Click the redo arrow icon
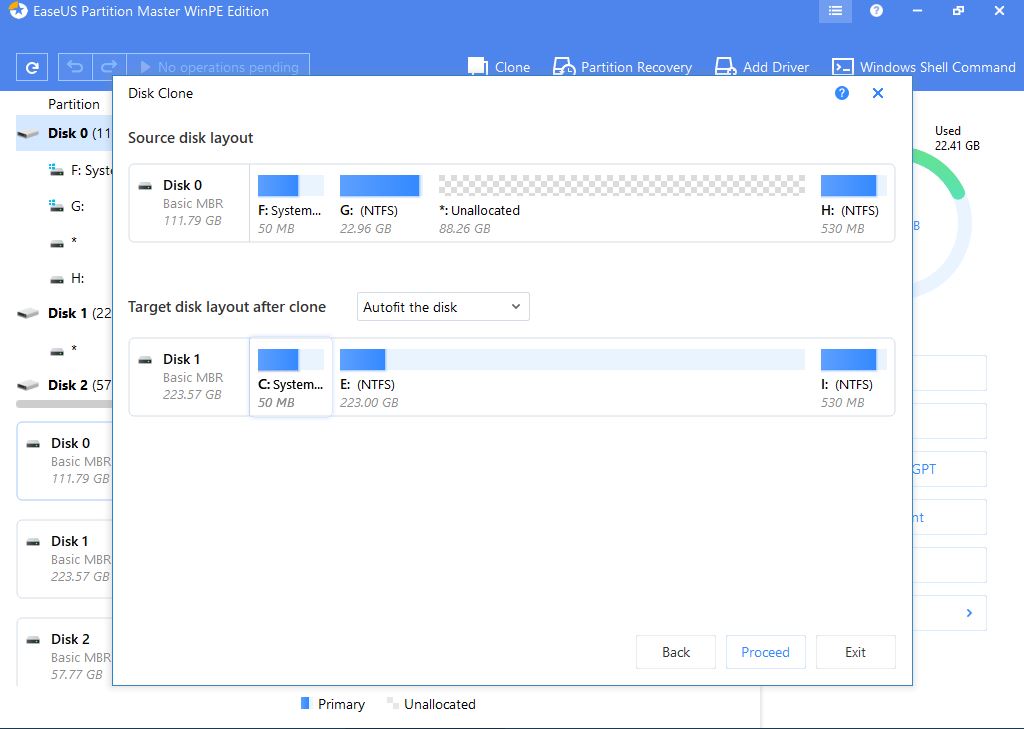 (x=109, y=67)
